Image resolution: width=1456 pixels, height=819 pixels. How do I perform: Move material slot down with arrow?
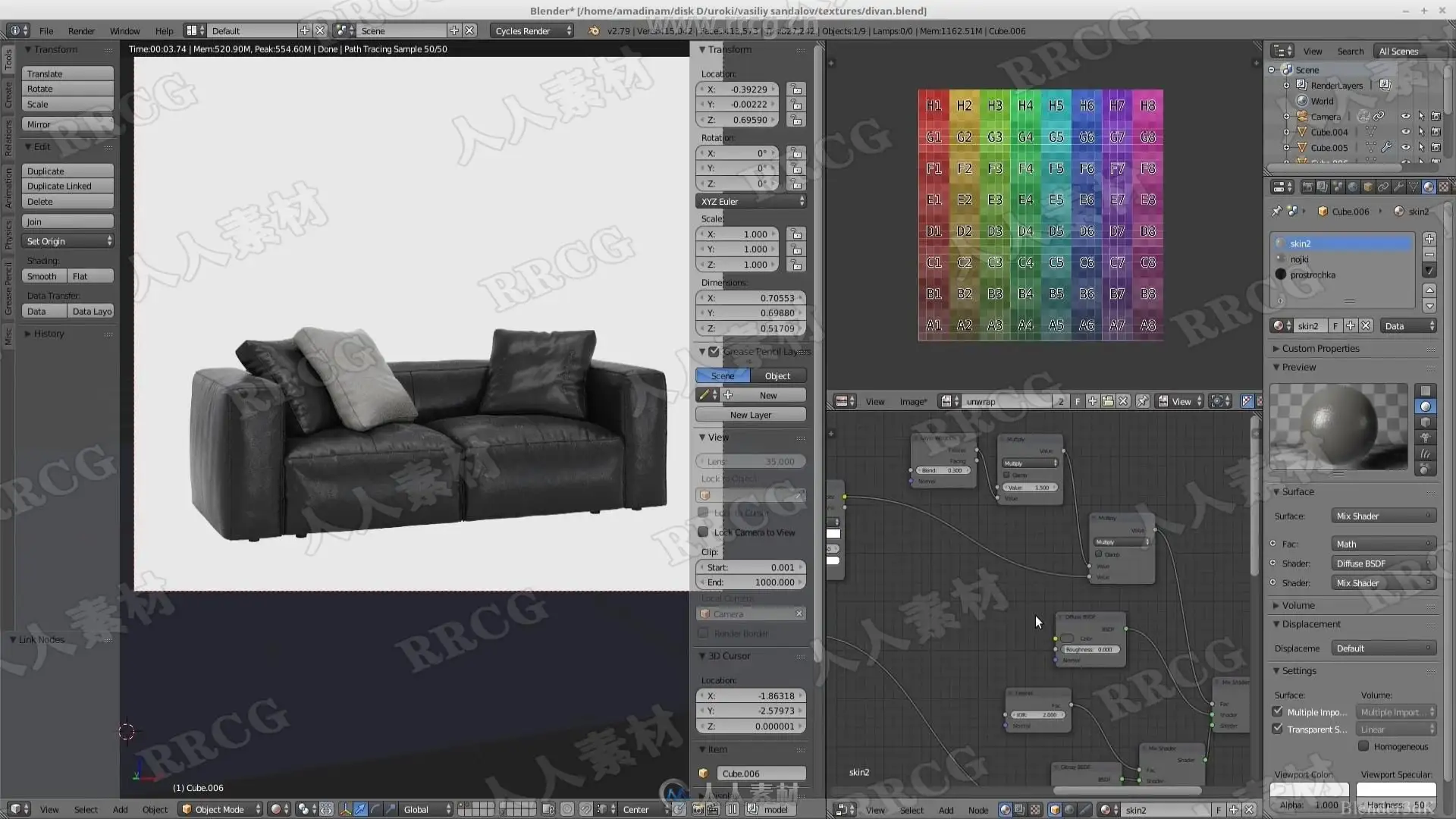click(x=1429, y=306)
